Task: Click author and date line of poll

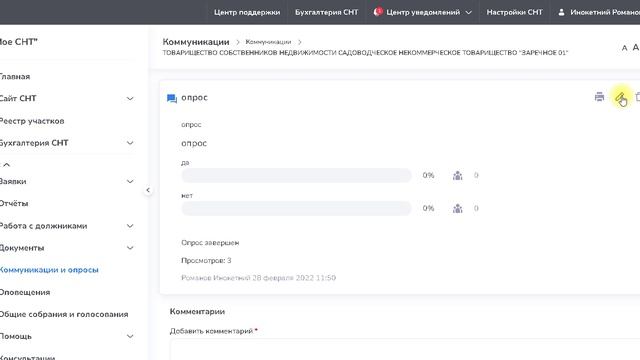Action: pyautogui.click(x=258, y=278)
